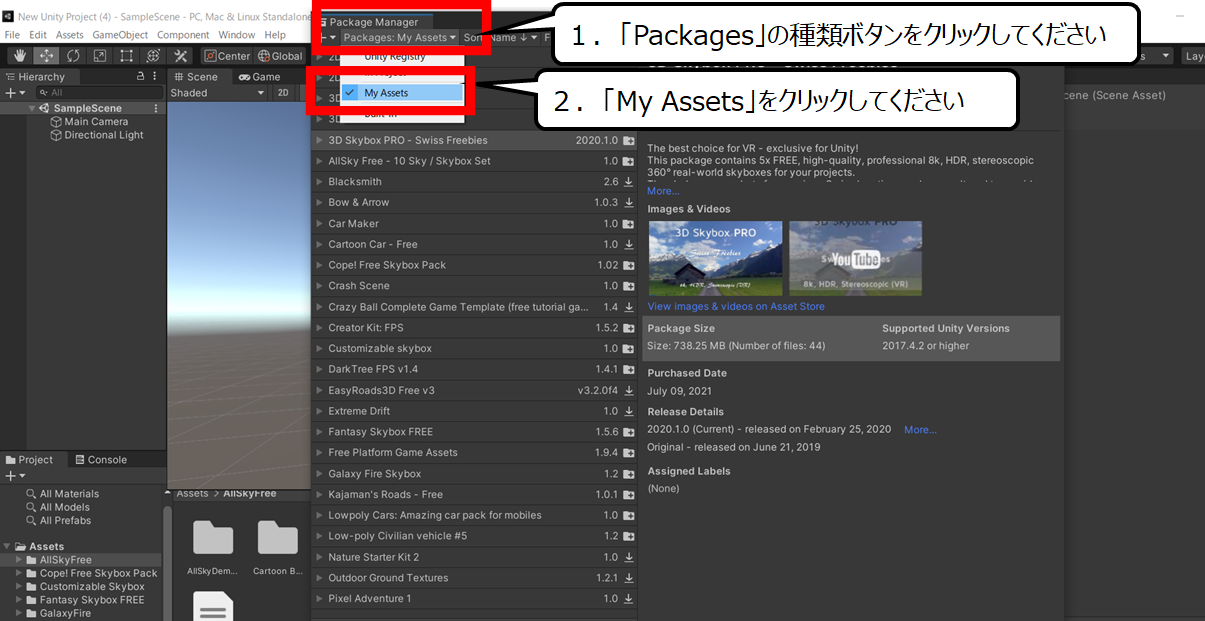
Task: Open the Shaded draw mode dropdown
Action: 217,93
